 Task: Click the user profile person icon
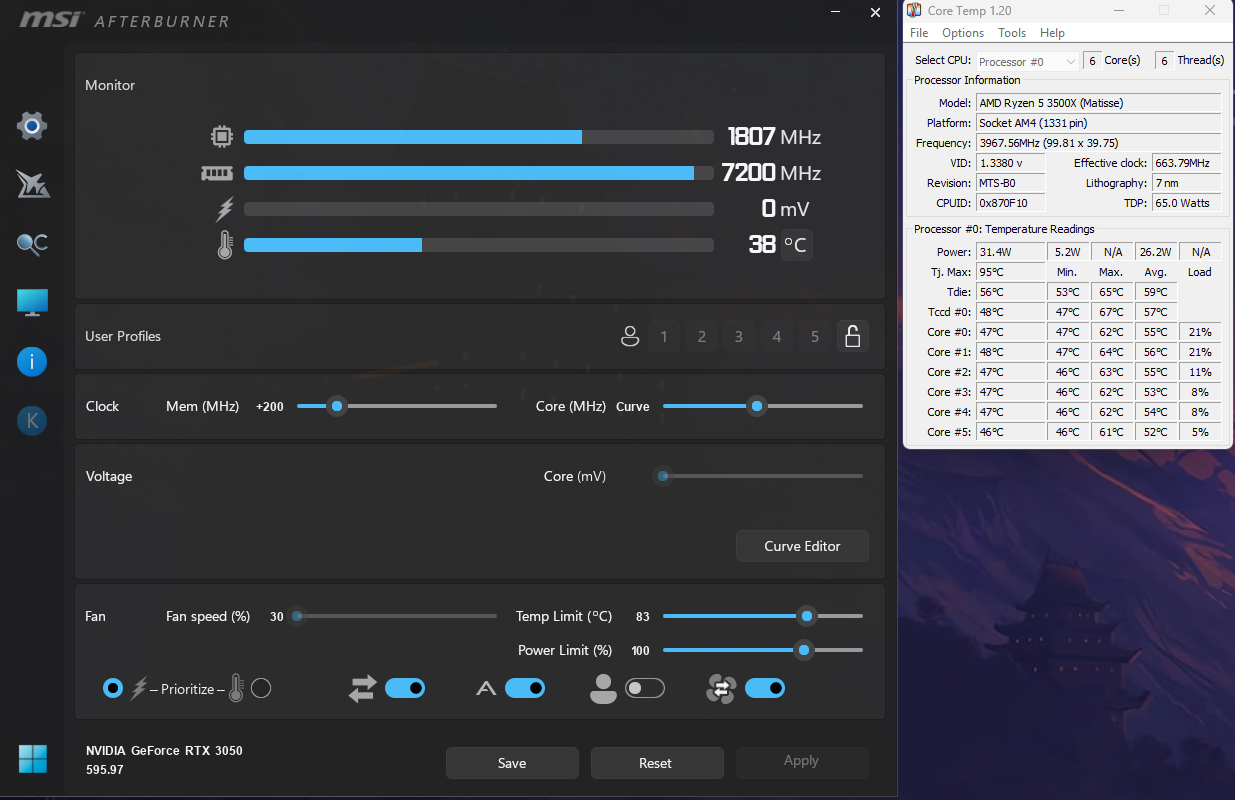pyautogui.click(x=630, y=337)
